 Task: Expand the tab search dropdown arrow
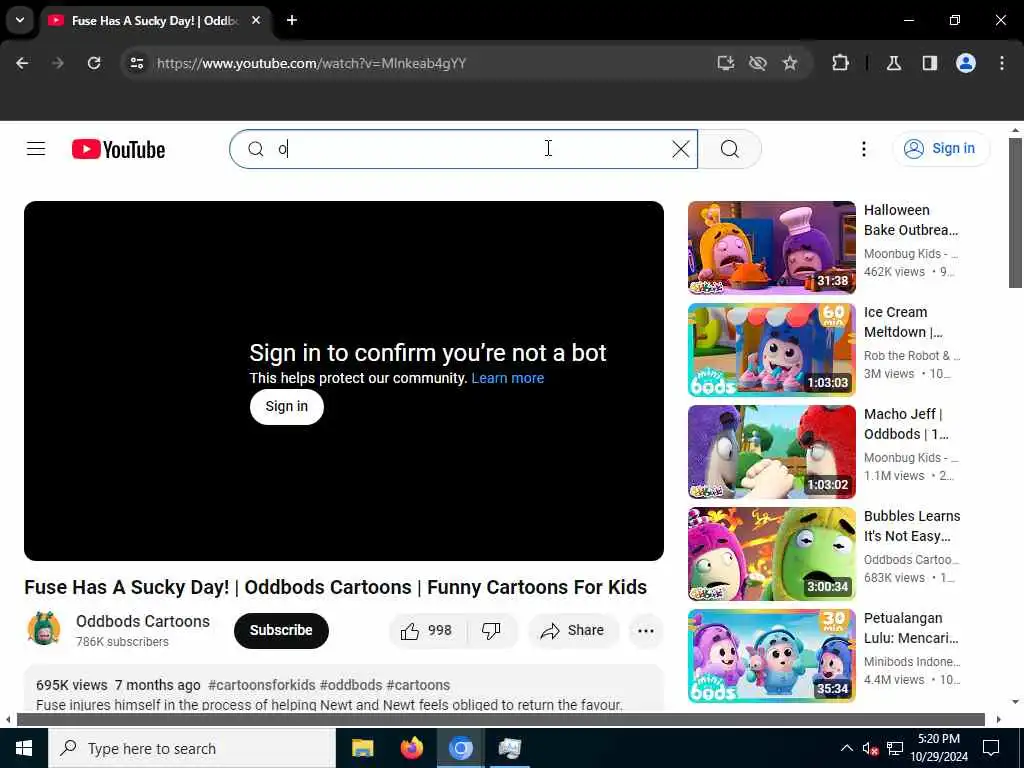[x=20, y=20]
